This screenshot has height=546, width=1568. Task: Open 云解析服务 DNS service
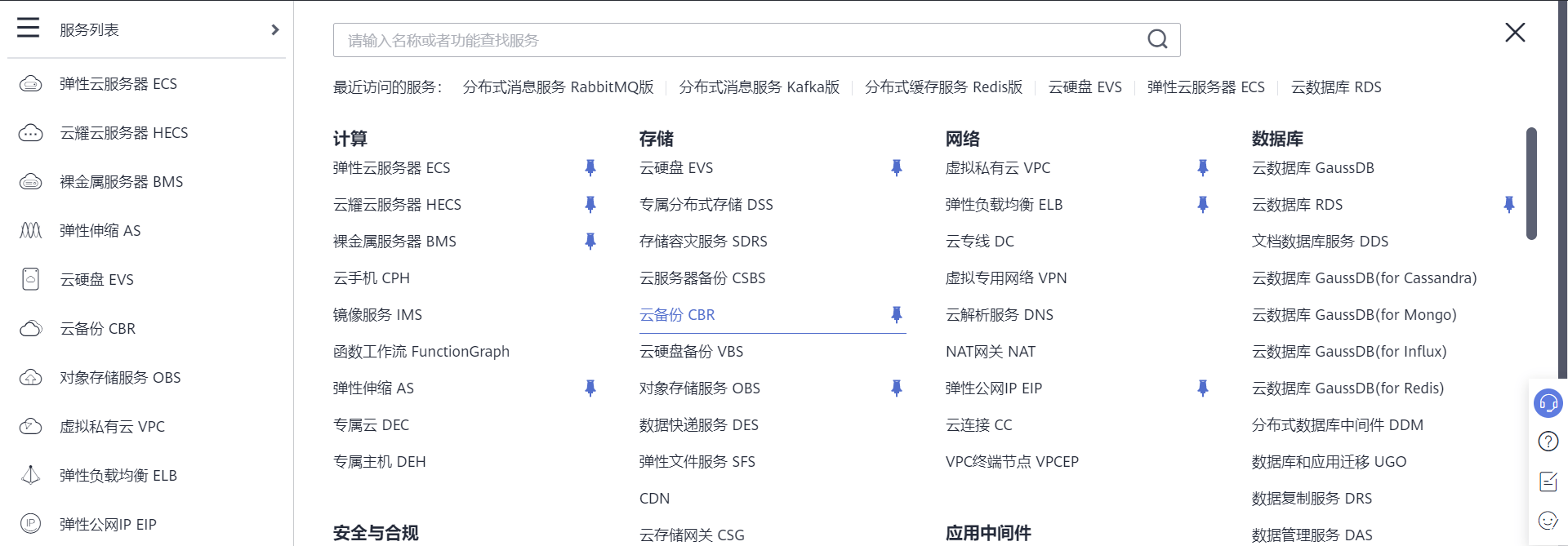point(1000,315)
